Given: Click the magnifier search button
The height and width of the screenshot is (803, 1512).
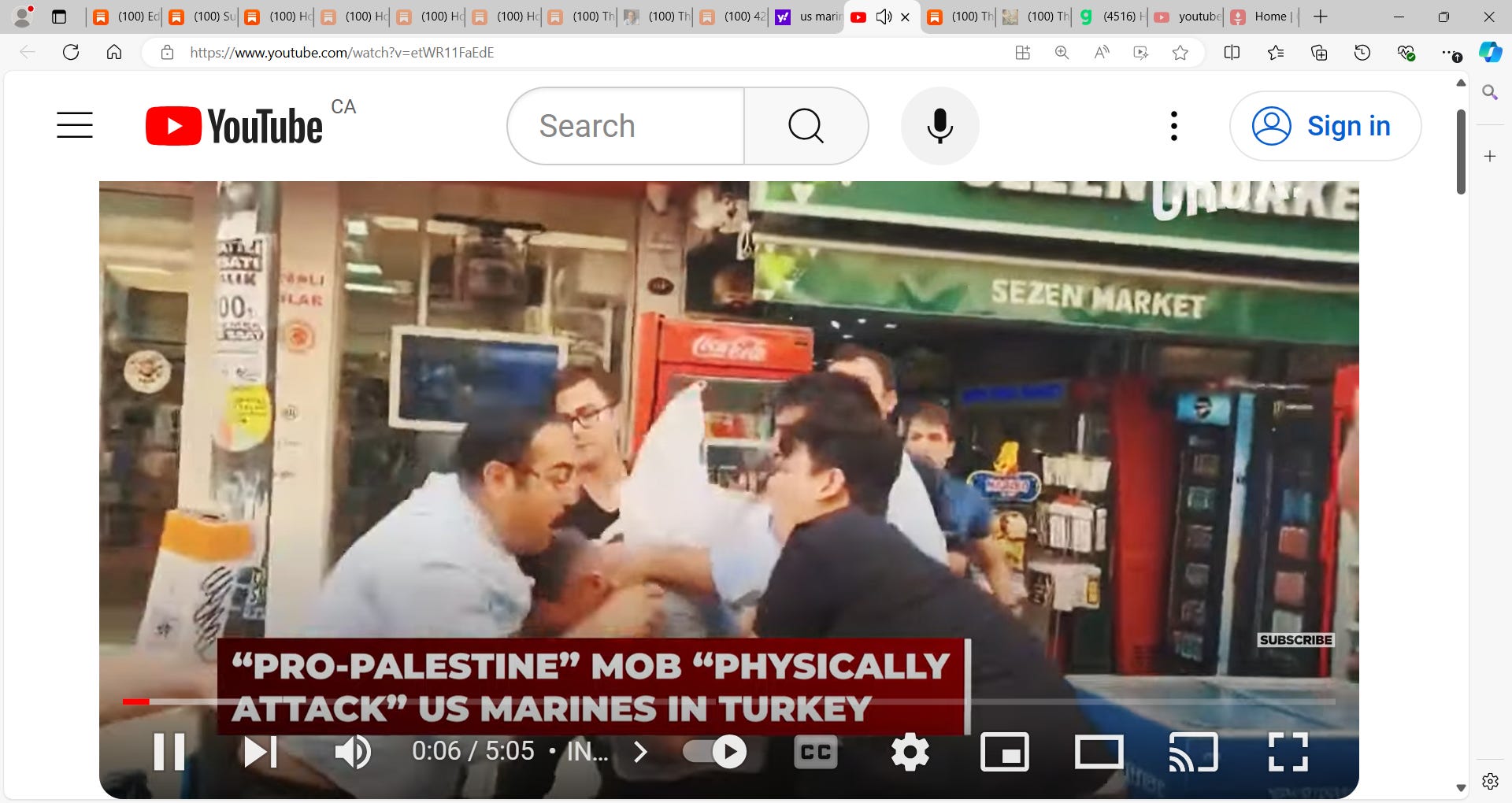Looking at the screenshot, I should 806,126.
